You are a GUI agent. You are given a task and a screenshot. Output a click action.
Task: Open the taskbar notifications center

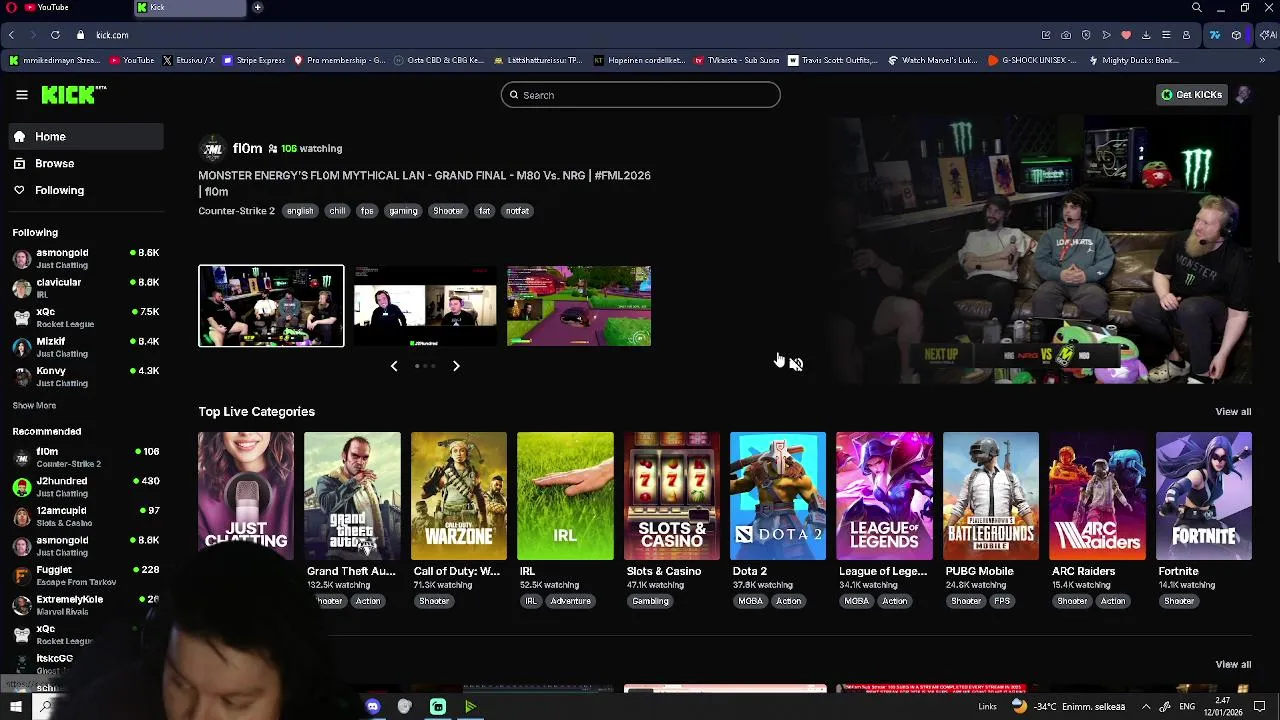[1260, 707]
